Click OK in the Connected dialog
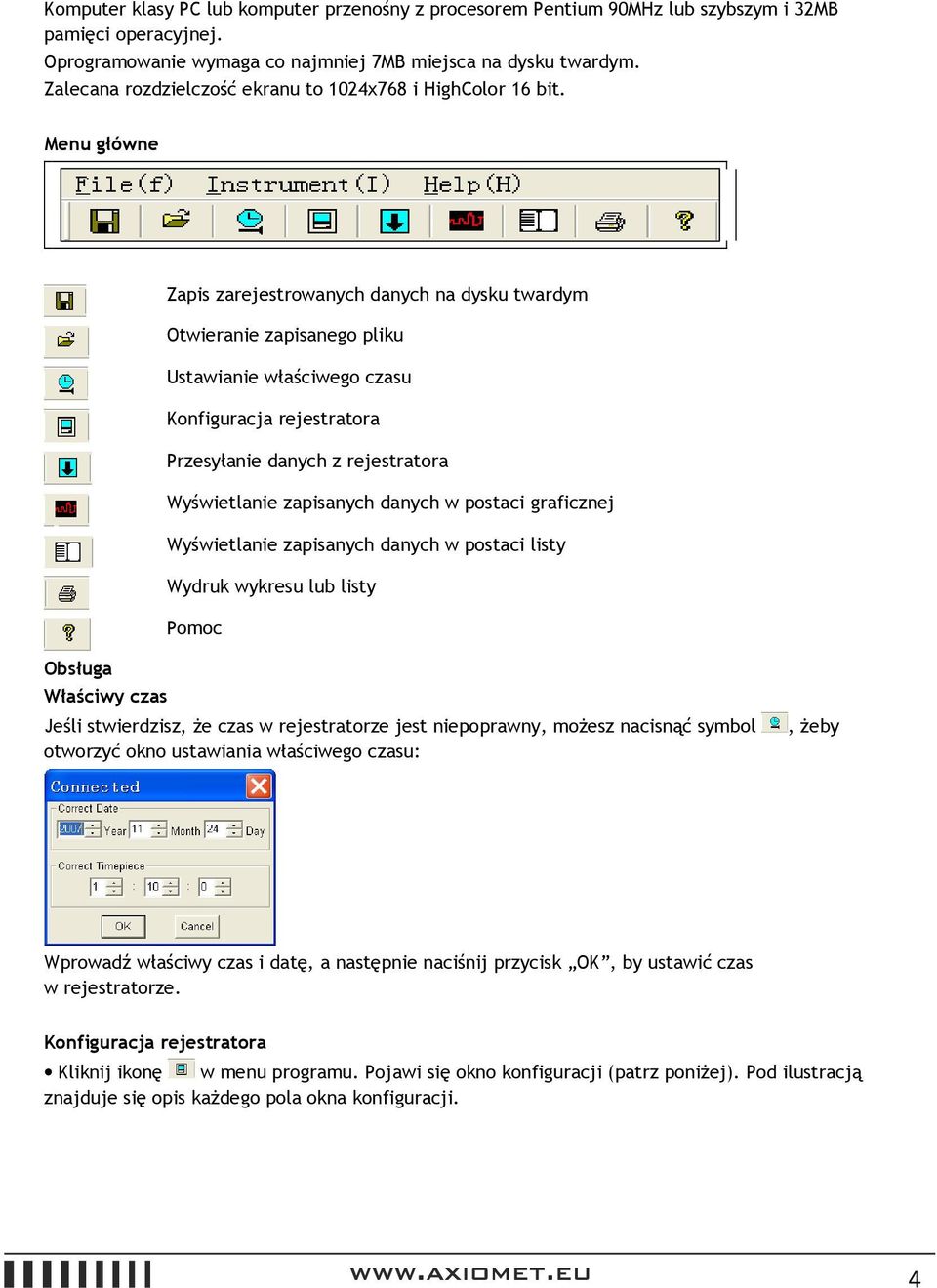This screenshot has height=1288, width=937. click(x=123, y=926)
